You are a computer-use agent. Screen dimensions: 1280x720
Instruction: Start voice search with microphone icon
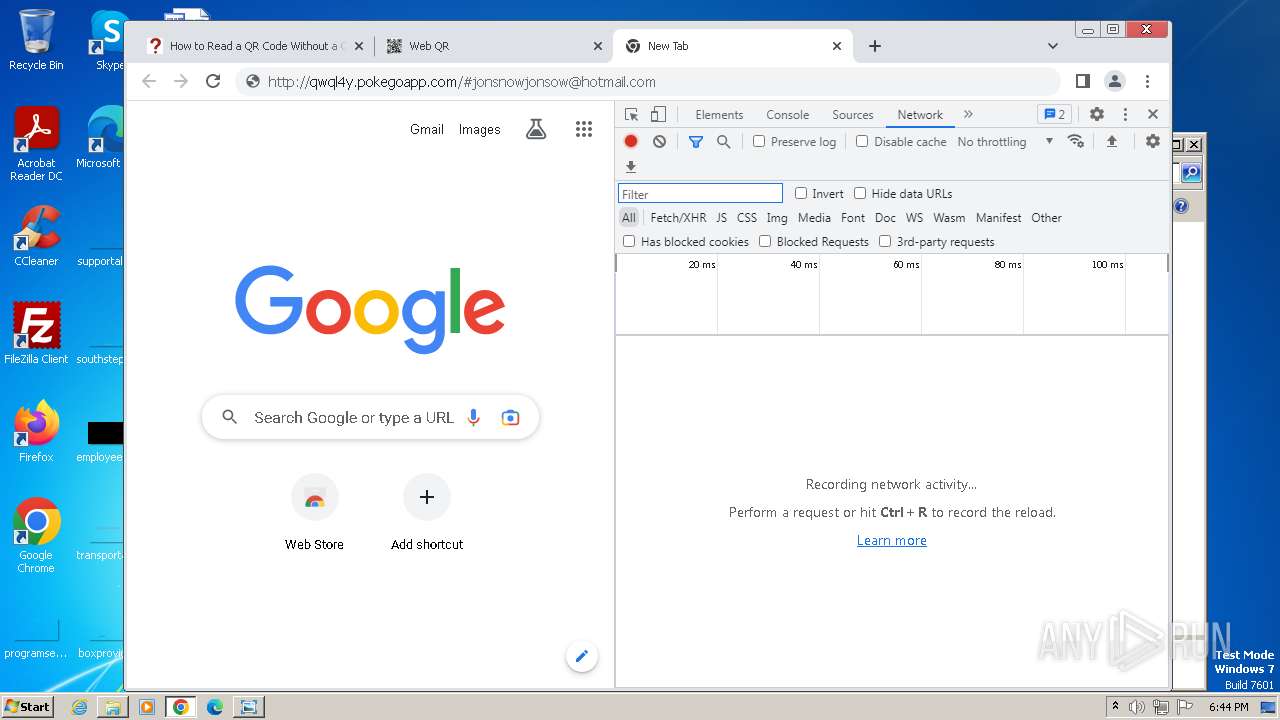click(474, 417)
